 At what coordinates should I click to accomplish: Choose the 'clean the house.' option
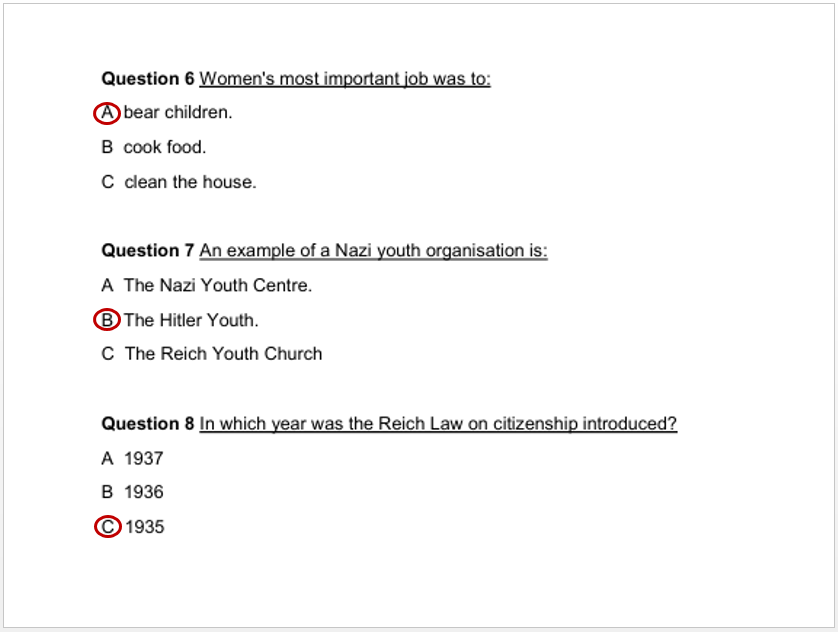pos(190,182)
